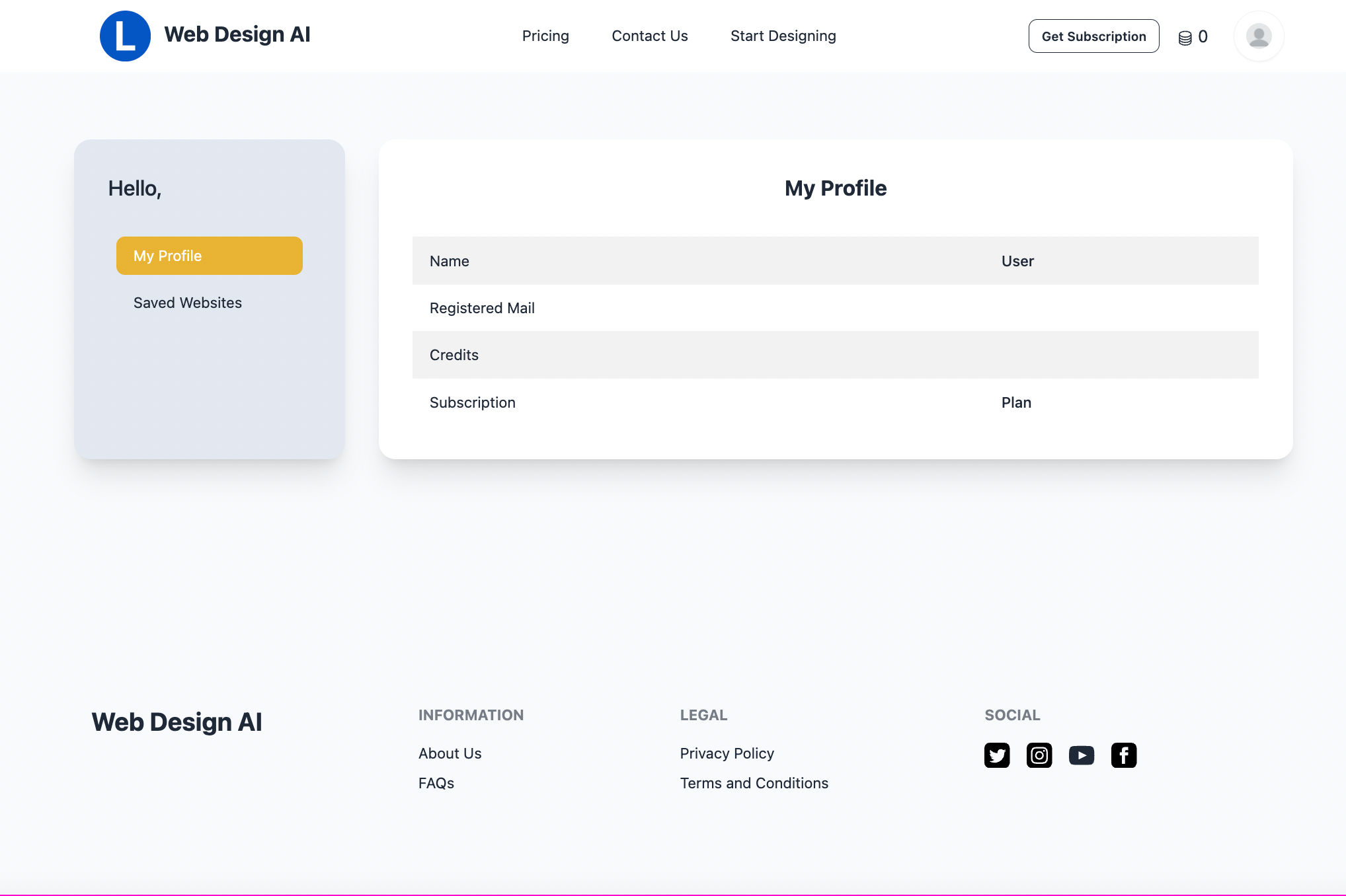This screenshot has width=1346, height=896.
Task: Click the blue L logo icon
Action: click(x=125, y=36)
